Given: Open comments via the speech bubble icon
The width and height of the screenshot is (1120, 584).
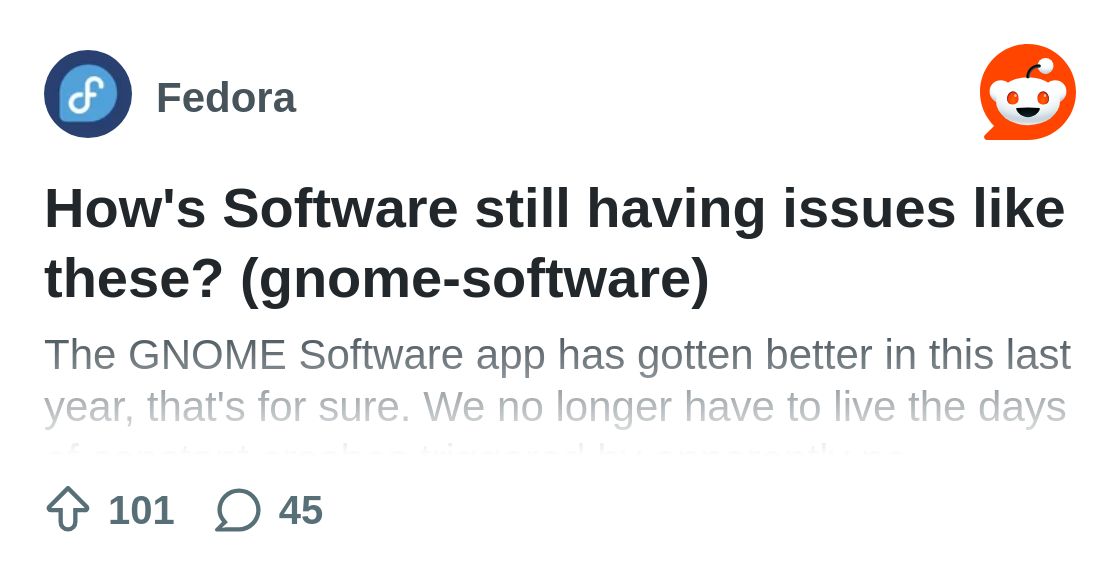Looking at the screenshot, I should coord(238,509).
